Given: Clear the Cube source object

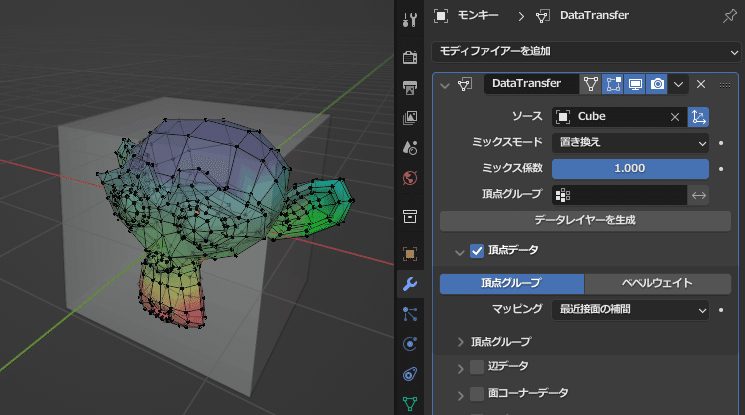Looking at the screenshot, I should 675,117.
